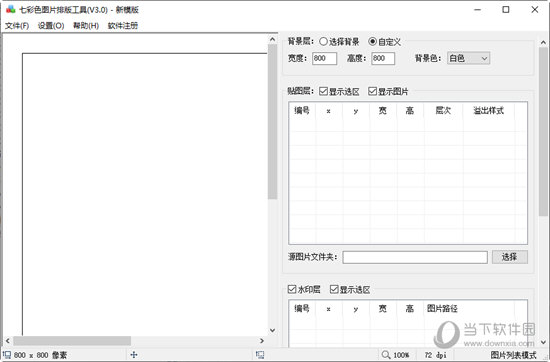The width and height of the screenshot is (550, 362).
Task: Click the 源图片文件夹 path input field
Action: [x=415, y=257]
